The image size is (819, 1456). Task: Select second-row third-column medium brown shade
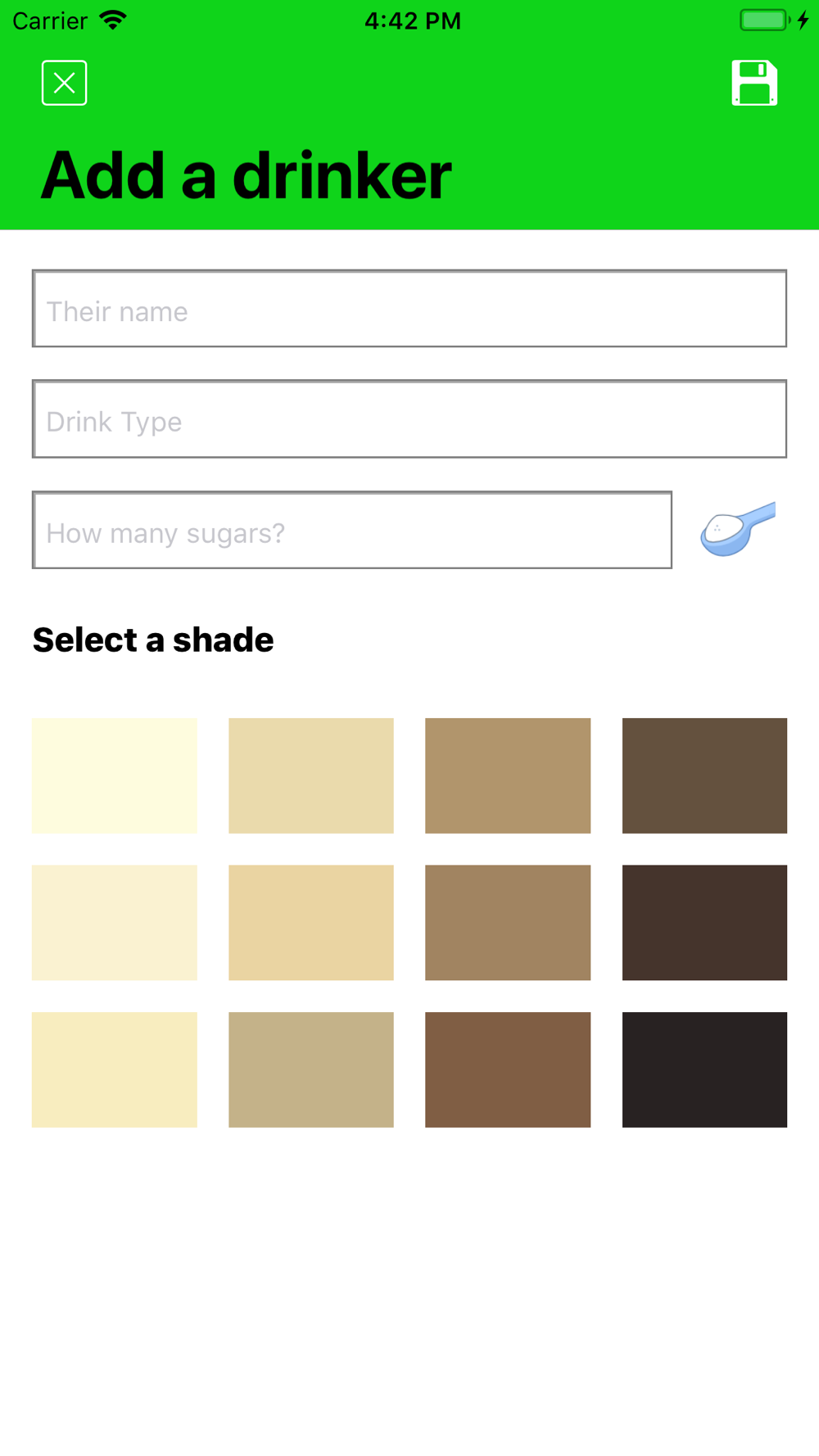click(x=508, y=923)
